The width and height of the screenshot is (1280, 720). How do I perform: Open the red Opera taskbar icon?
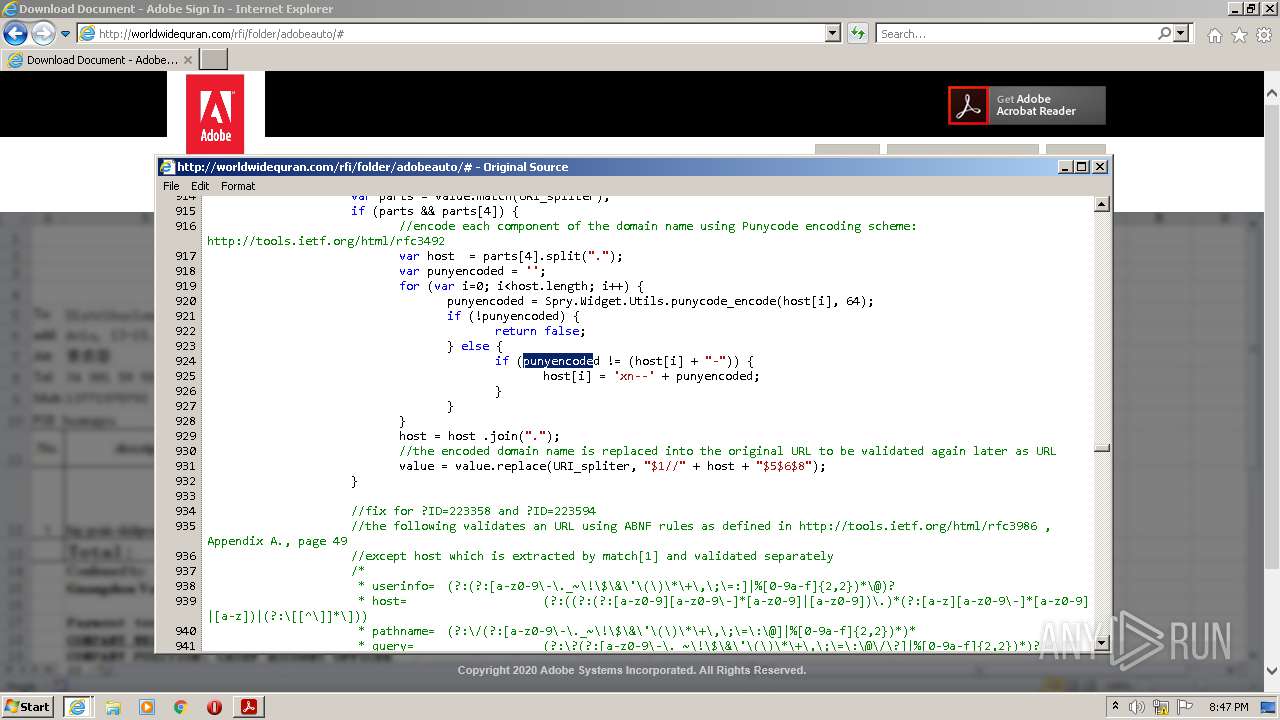pos(214,706)
